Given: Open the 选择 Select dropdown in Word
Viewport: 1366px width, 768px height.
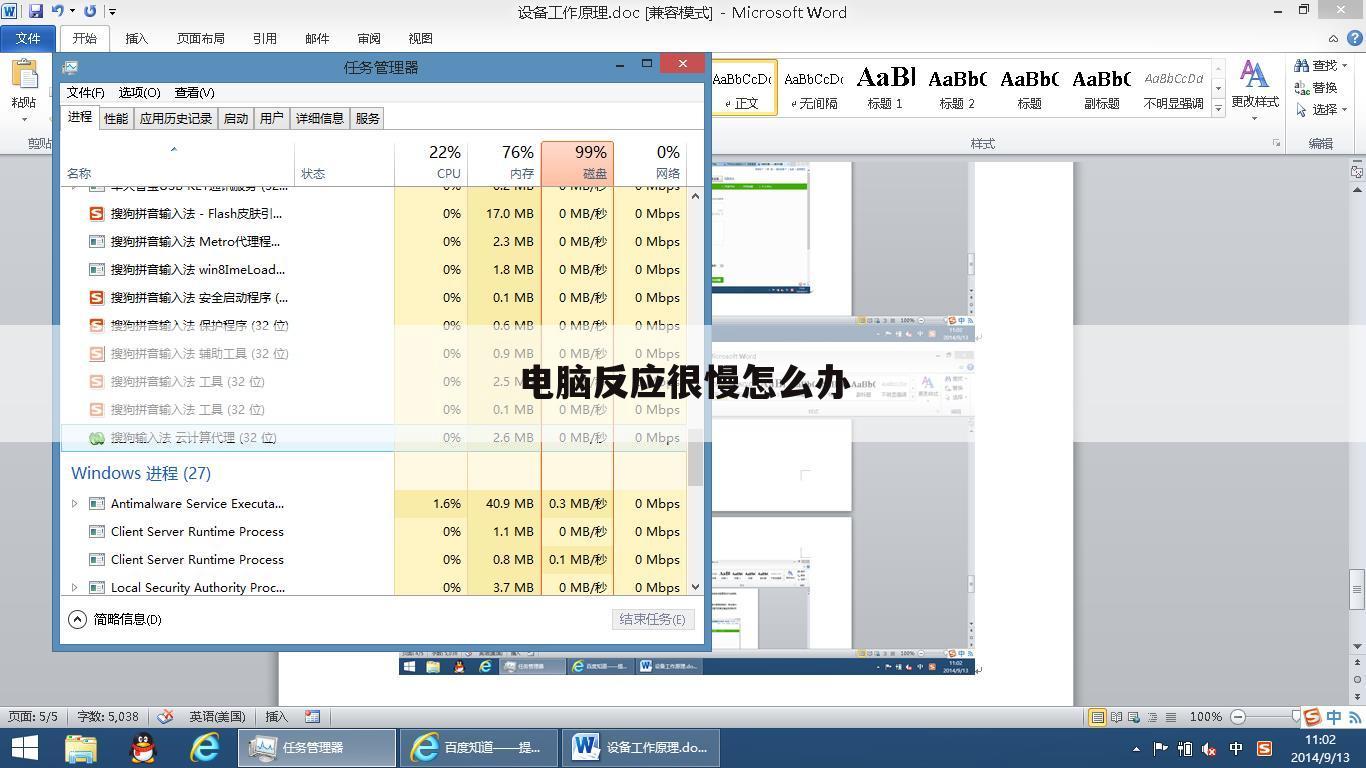Looking at the screenshot, I should click(1345, 110).
